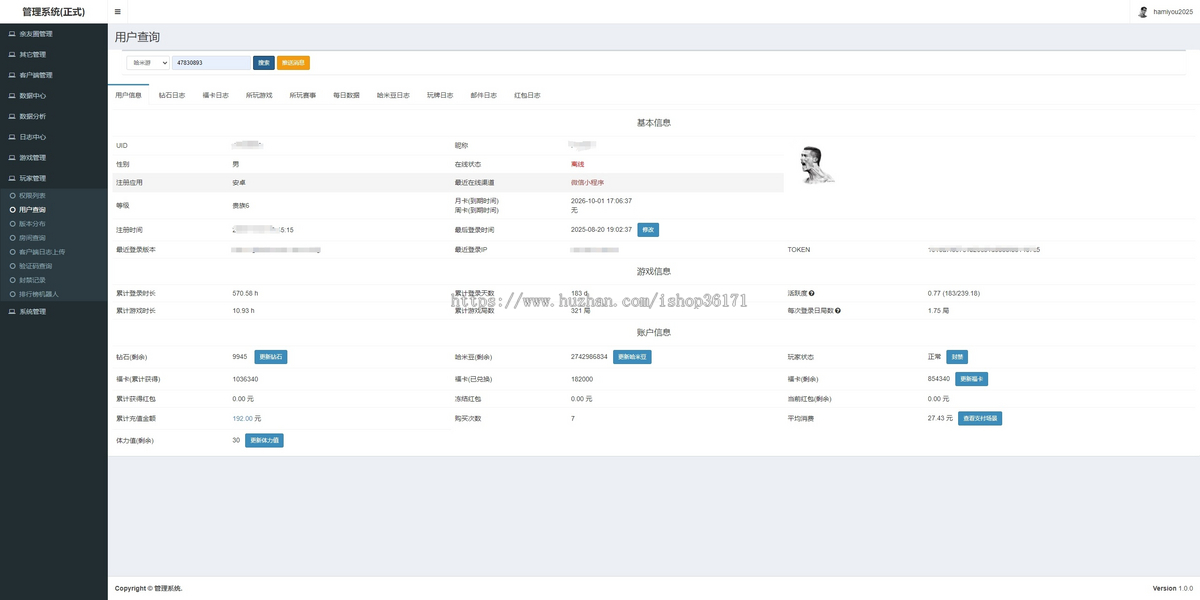The height and width of the screenshot is (600, 1200).
Task: Click the laptop icon beside 系统管理
Action: [12, 312]
